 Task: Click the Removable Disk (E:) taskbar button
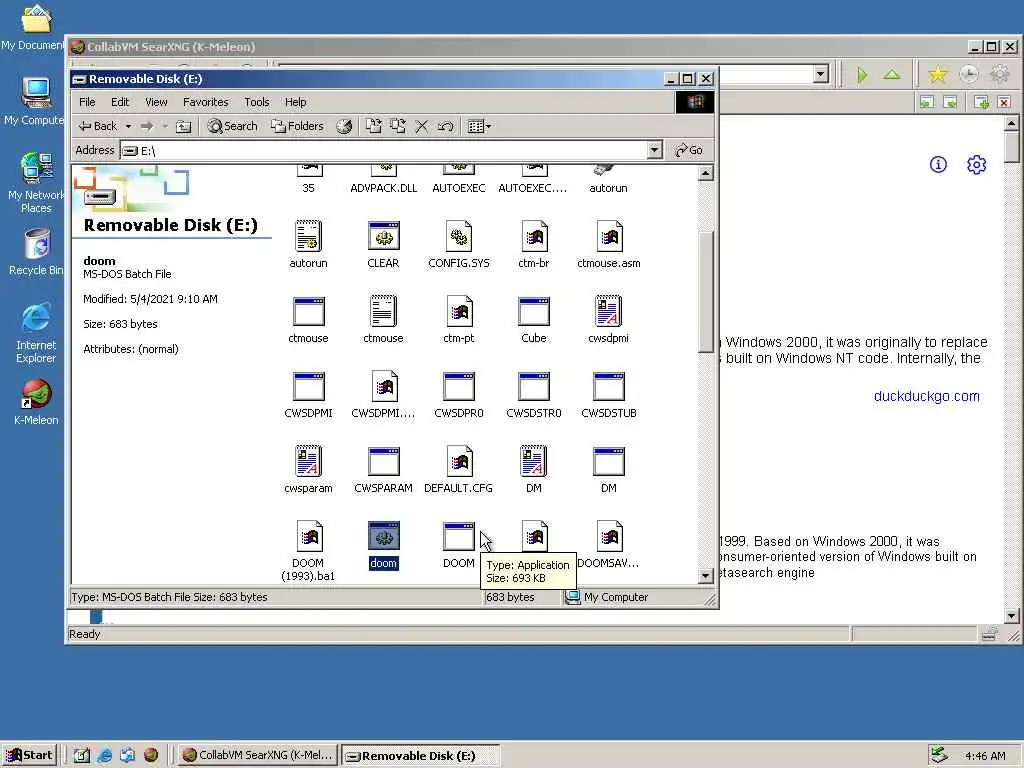[x=421, y=756]
